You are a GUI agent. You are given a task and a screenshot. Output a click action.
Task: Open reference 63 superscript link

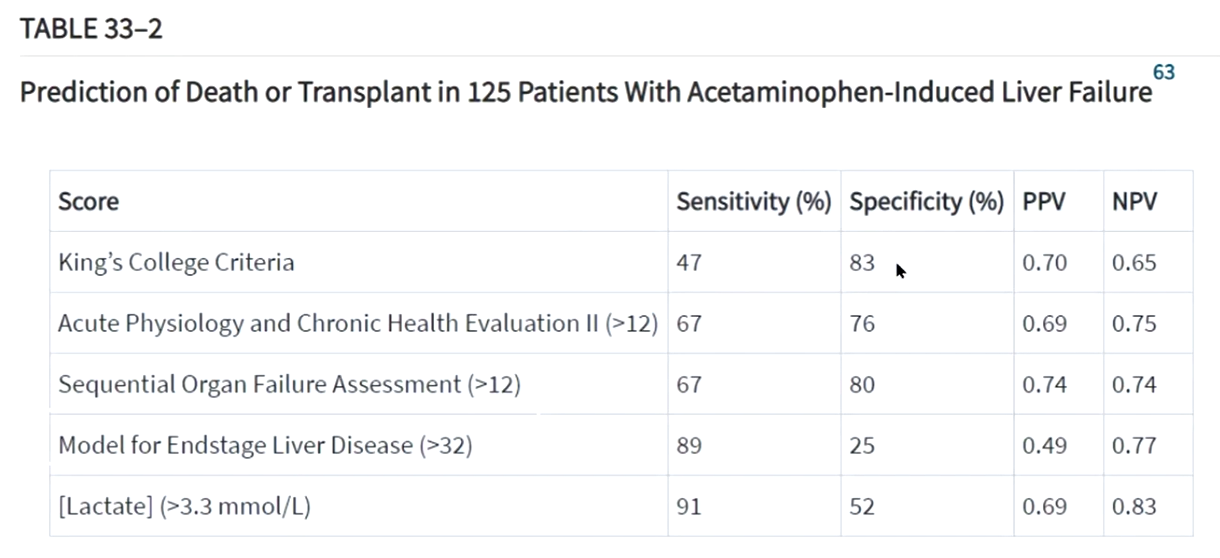point(1163,73)
